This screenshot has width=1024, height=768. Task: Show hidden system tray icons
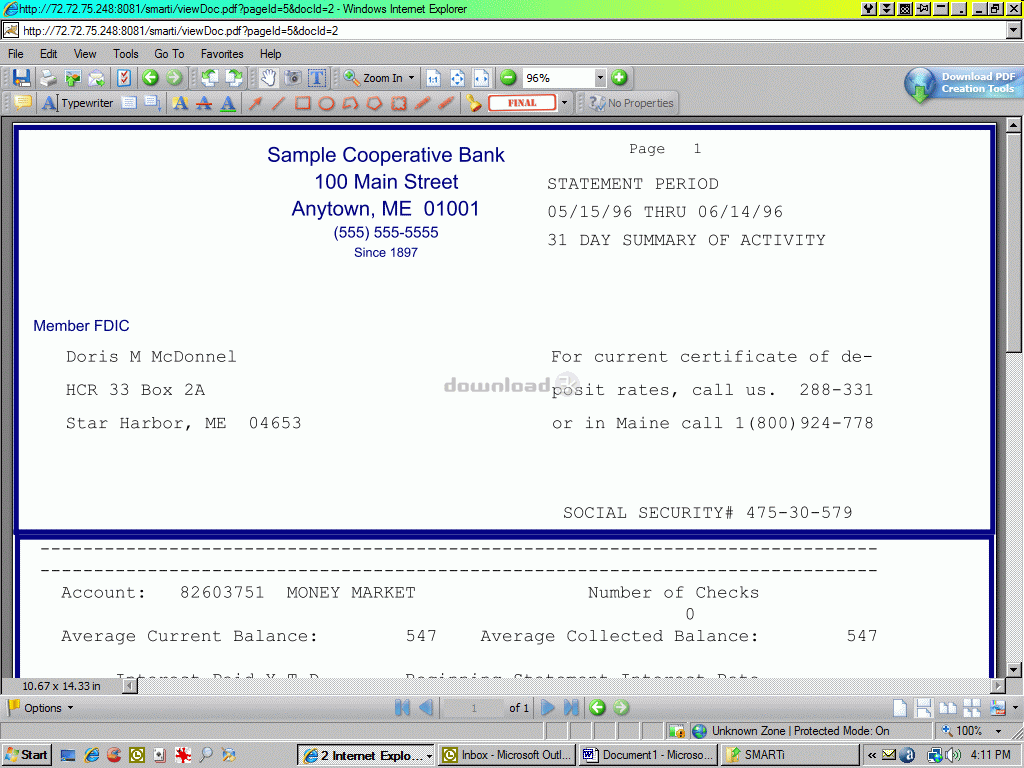pyautogui.click(x=871, y=755)
